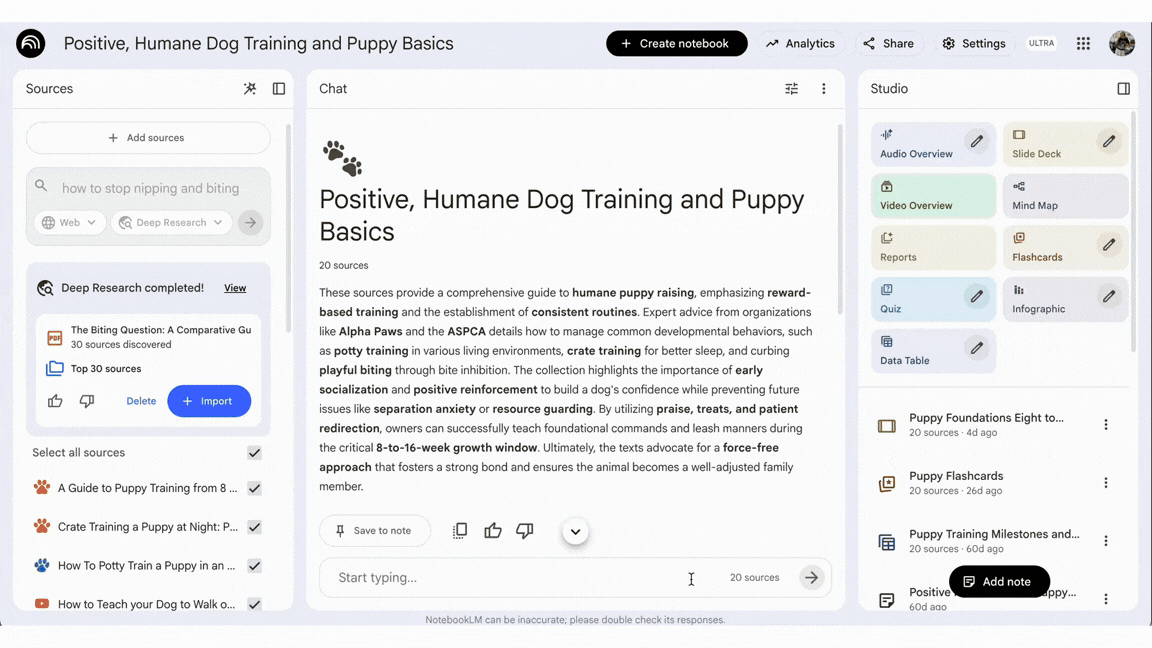Toggle the Select all sources checkbox

click(x=255, y=453)
